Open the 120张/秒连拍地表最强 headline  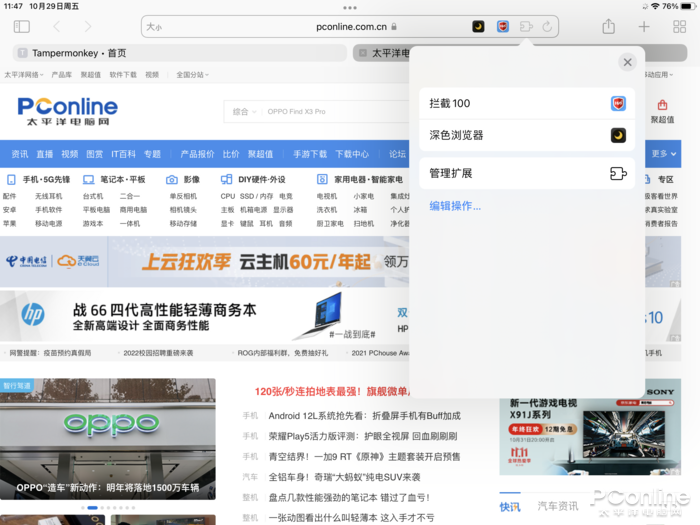point(331,392)
